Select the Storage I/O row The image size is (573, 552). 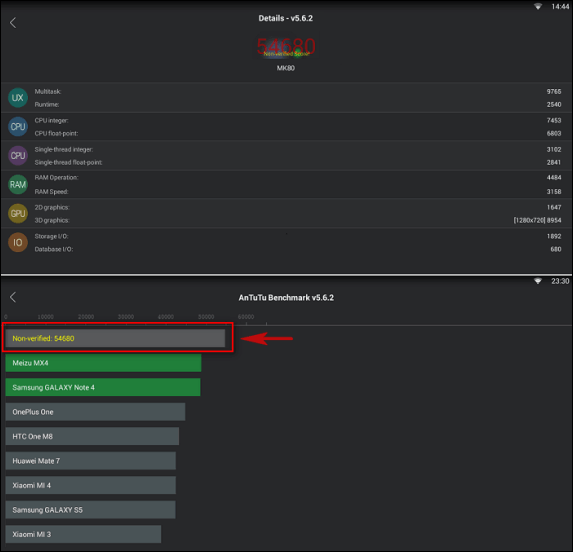point(286,236)
